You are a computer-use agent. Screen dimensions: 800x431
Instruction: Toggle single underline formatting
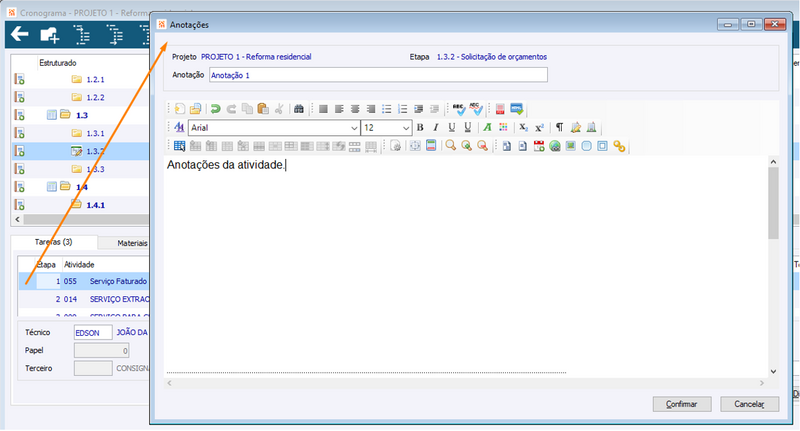pos(452,127)
